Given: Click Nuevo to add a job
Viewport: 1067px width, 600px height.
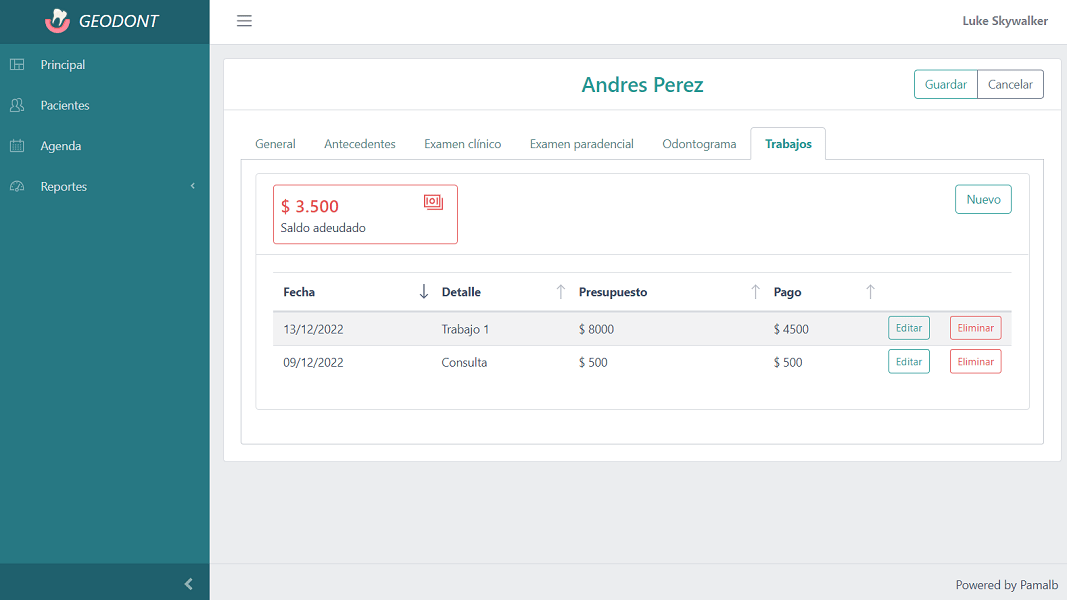Looking at the screenshot, I should tap(983, 199).
